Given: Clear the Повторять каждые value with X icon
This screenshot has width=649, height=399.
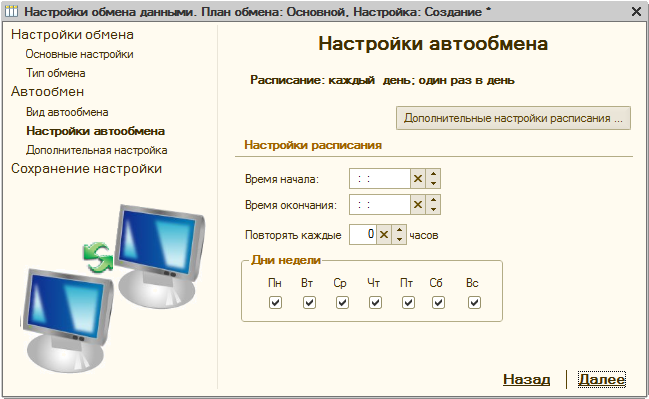Looking at the screenshot, I should [x=384, y=234].
